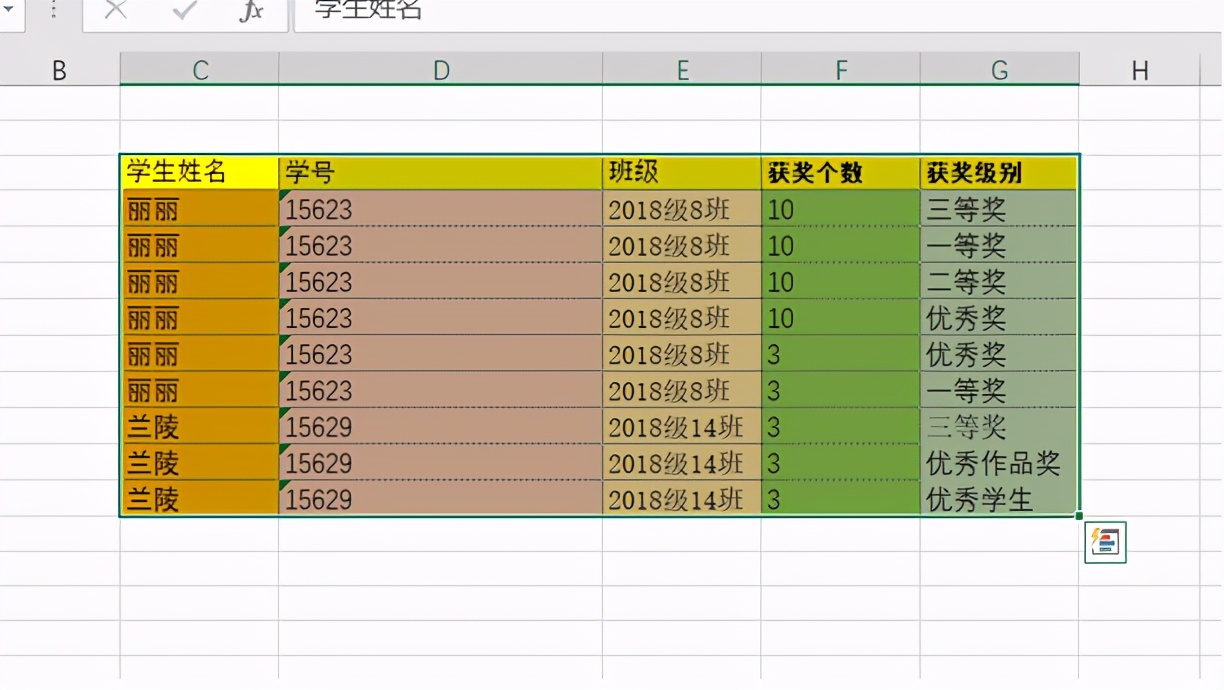Open the Insert Function fx dialog

click(x=251, y=10)
